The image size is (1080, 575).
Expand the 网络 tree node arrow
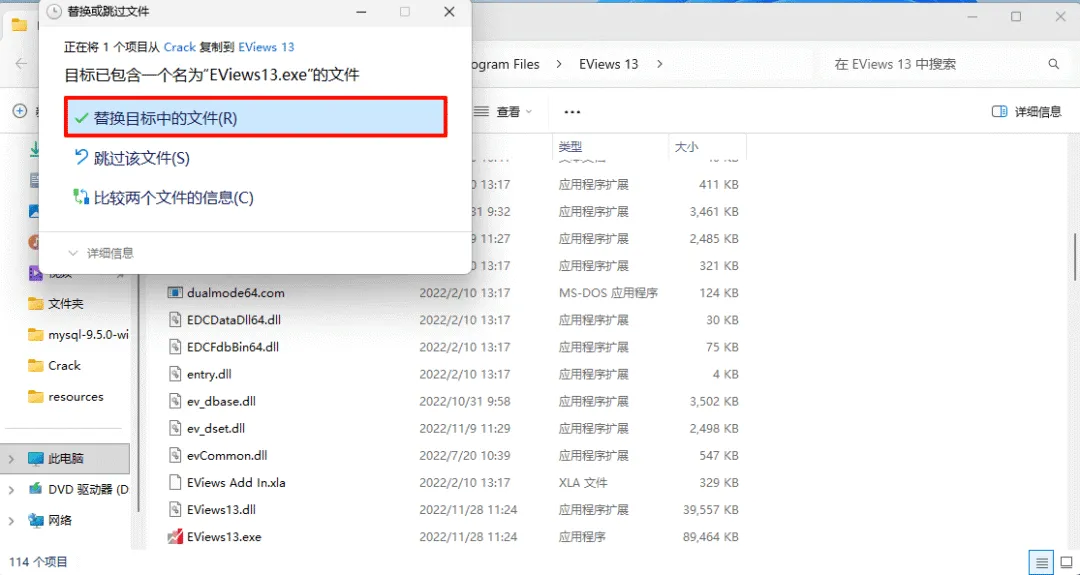(x=10, y=520)
